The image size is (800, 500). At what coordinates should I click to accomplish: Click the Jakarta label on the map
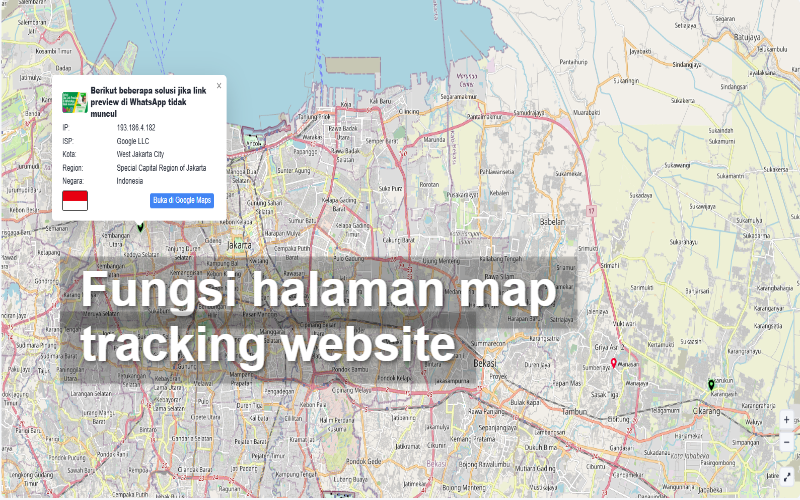[x=239, y=244]
